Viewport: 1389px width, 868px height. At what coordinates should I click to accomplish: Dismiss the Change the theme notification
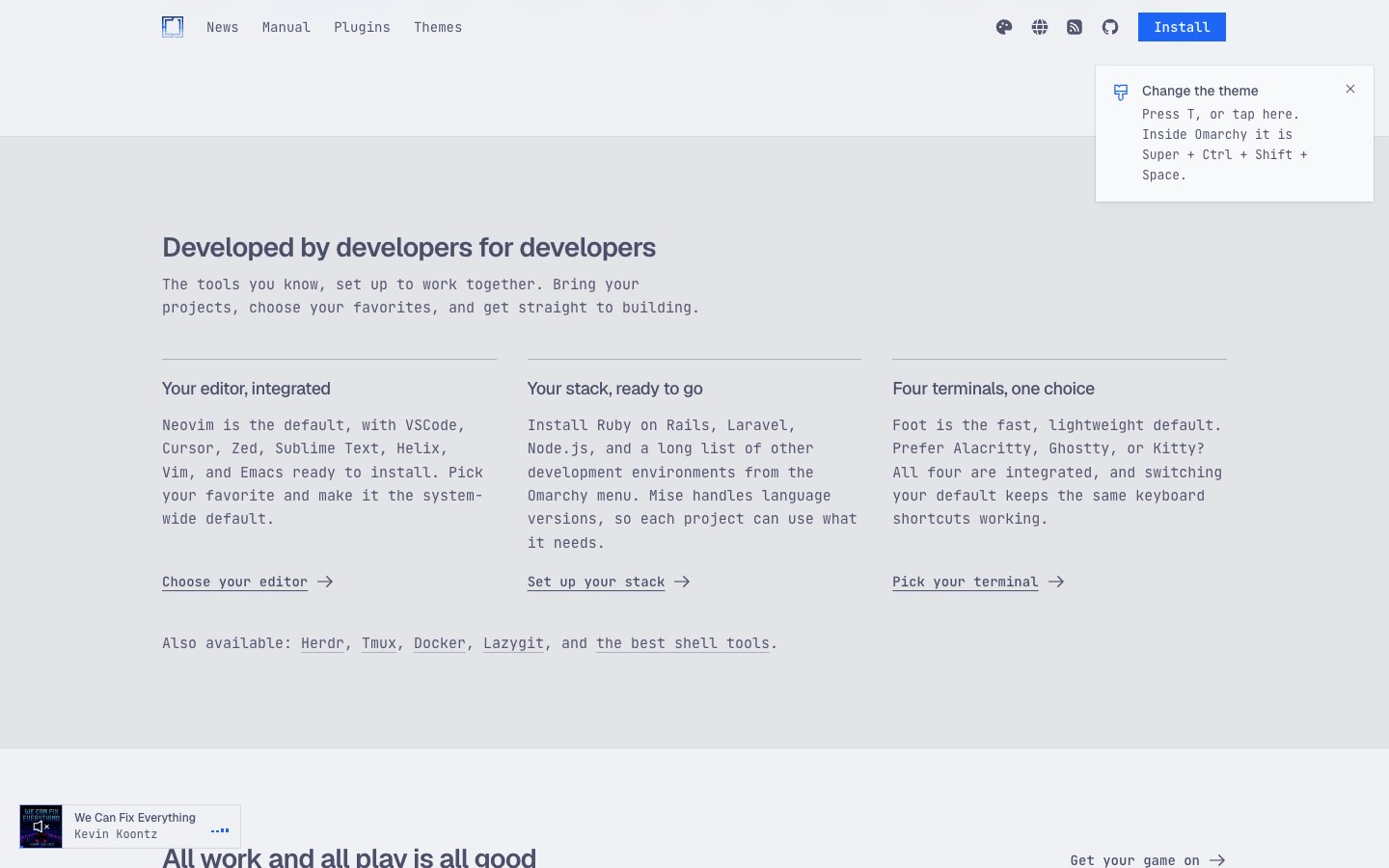(x=1350, y=89)
